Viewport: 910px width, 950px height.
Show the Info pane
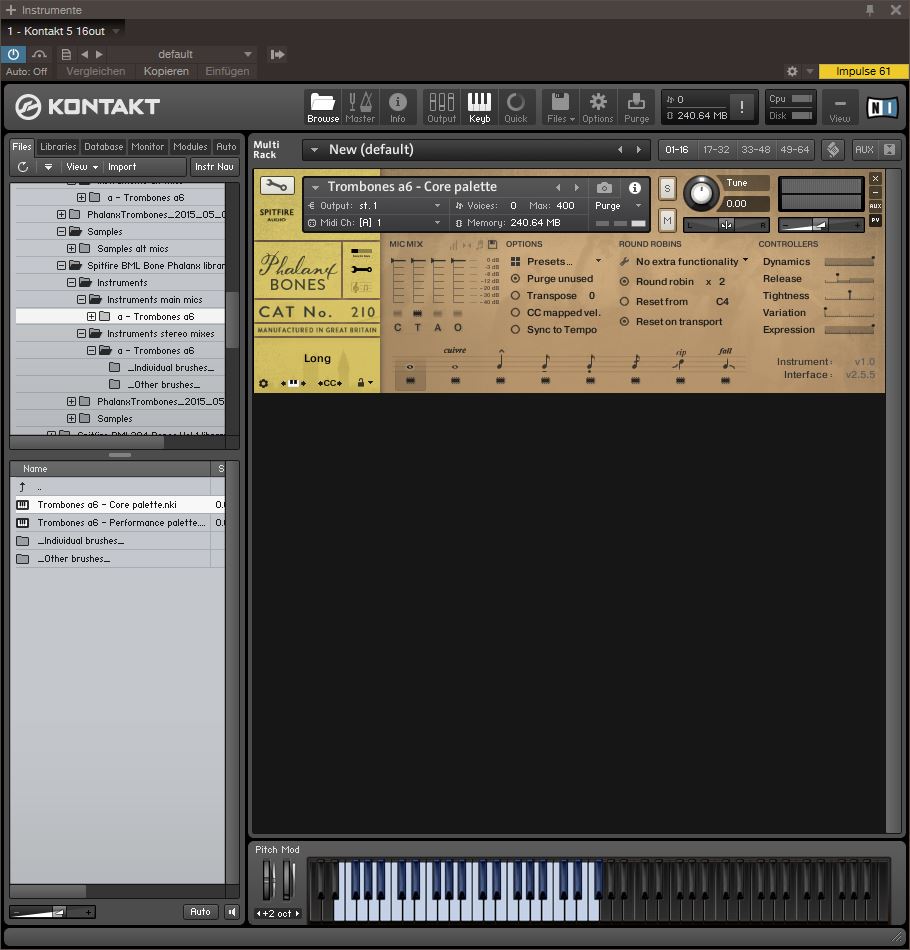point(397,107)
